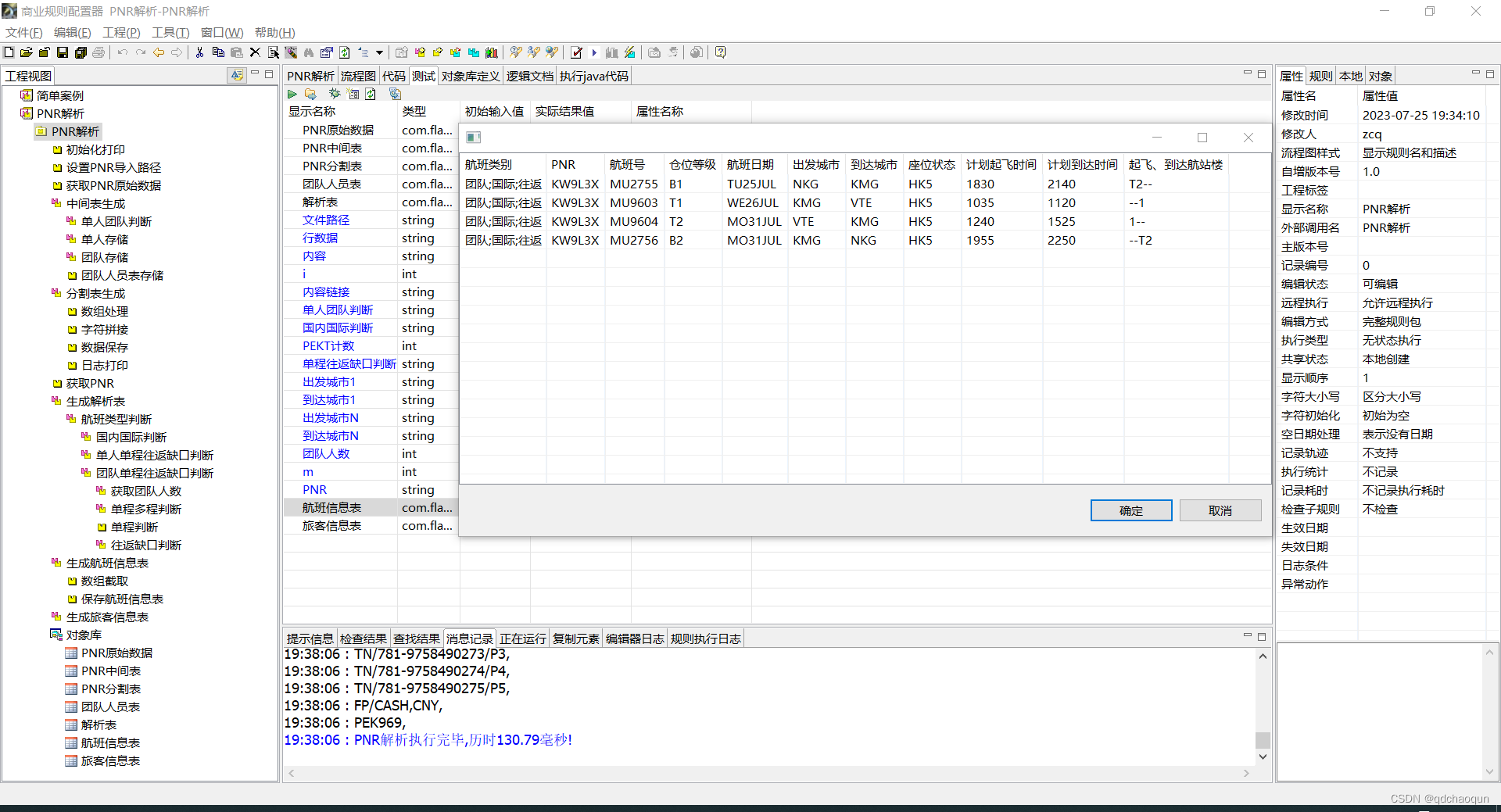The height and width of the screenshot is (812, 1501).
Task: Minimize the 工程视图 panel
Action: (255, 73)
